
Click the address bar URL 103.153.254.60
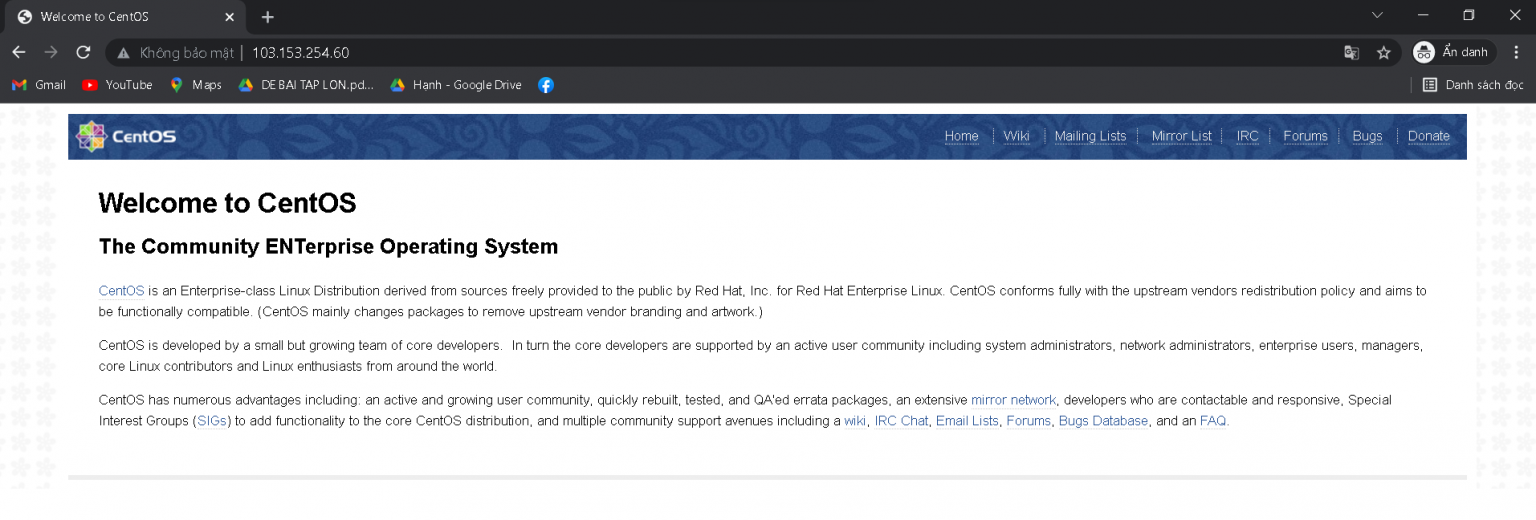click(x=300, y=53)
